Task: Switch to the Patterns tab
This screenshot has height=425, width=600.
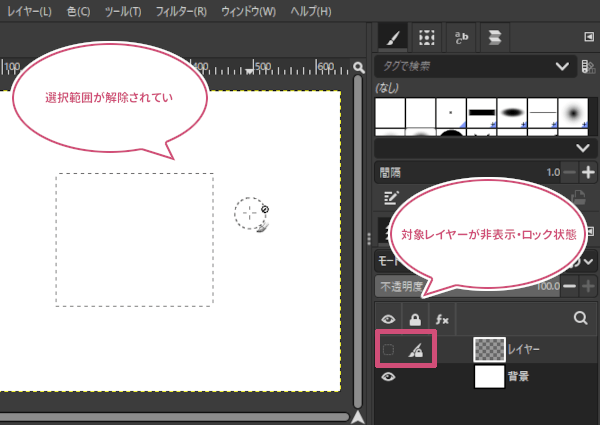Action: [426, 37]
